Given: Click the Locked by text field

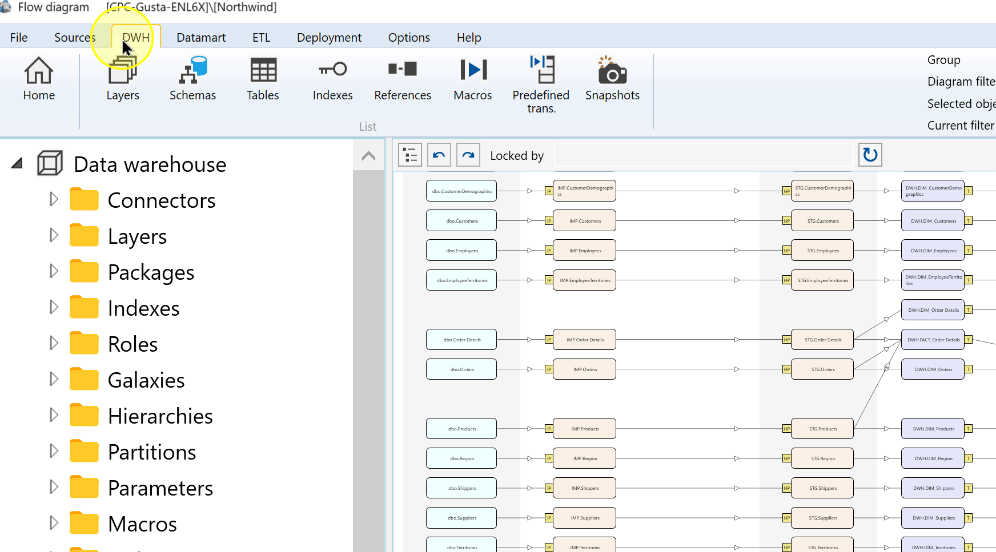Looking at the screenshot, I should click(704, 155).
